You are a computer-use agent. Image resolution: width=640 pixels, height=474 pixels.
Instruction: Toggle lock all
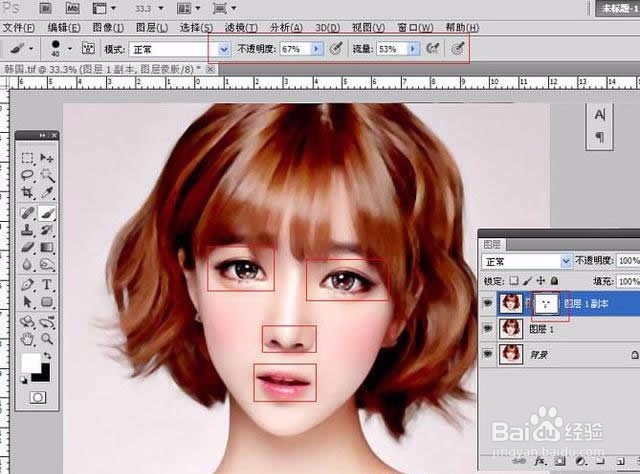(x=554, y=280)
